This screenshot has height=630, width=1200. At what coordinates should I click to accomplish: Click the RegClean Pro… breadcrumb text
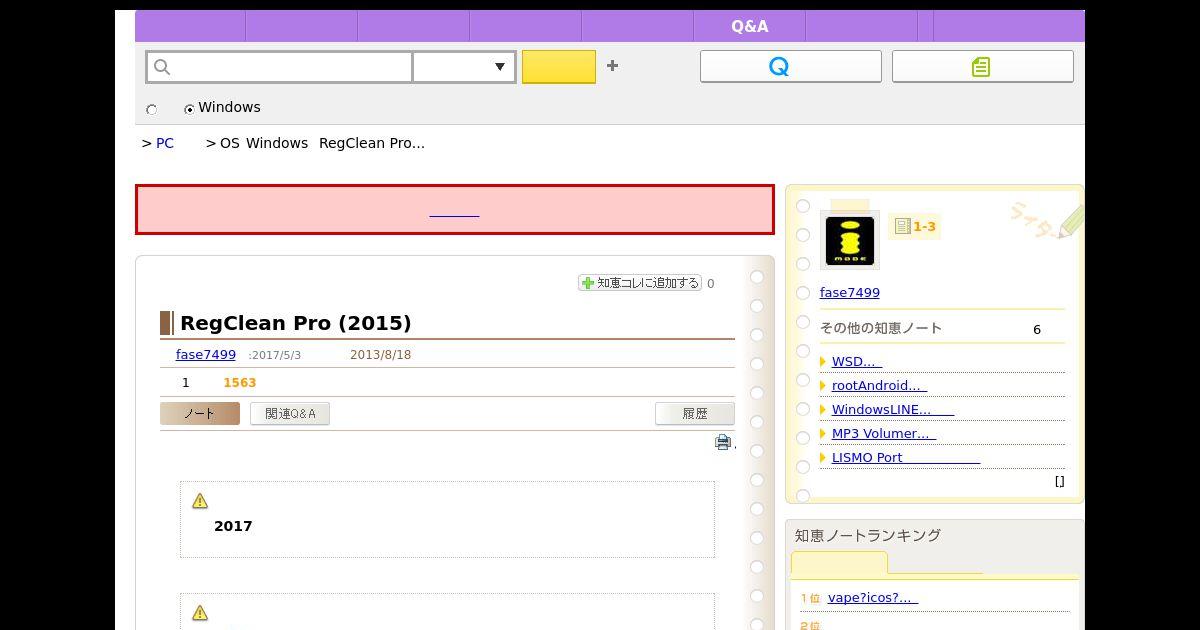coord(372,143)
